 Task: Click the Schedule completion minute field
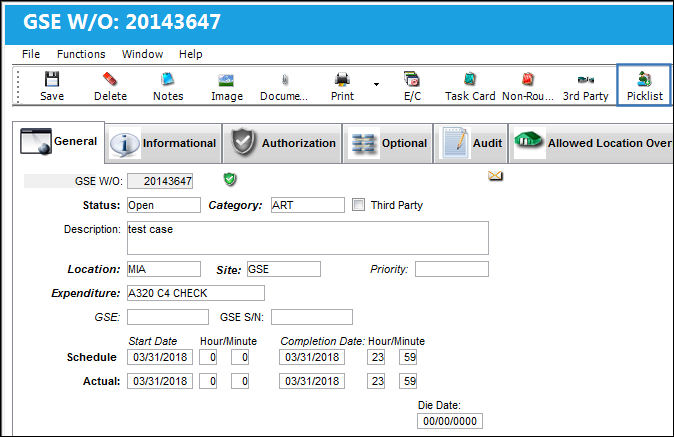pyautogui.click(x=408, y=357)
